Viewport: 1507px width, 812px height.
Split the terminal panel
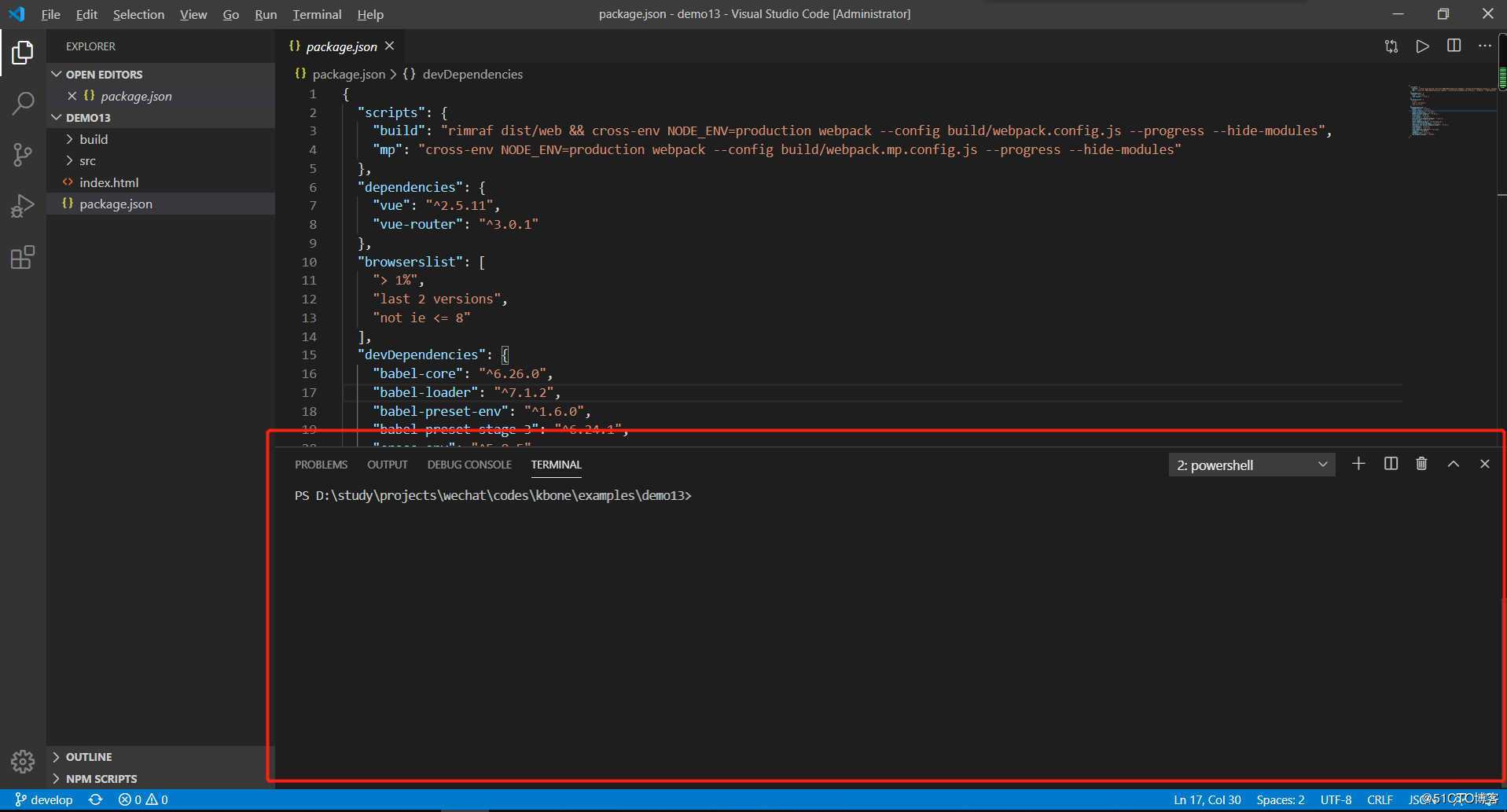[x=1391, y=464]
